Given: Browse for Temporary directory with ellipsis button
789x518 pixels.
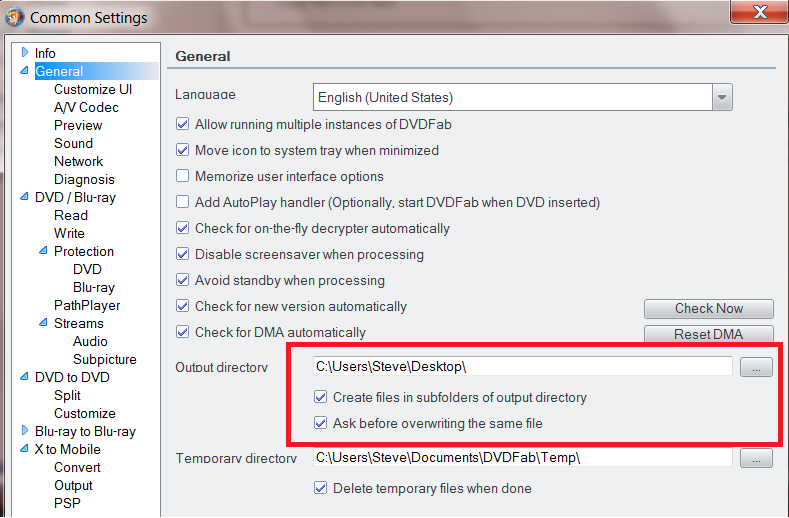Looking at the screenshot, I should coord(756,458).
